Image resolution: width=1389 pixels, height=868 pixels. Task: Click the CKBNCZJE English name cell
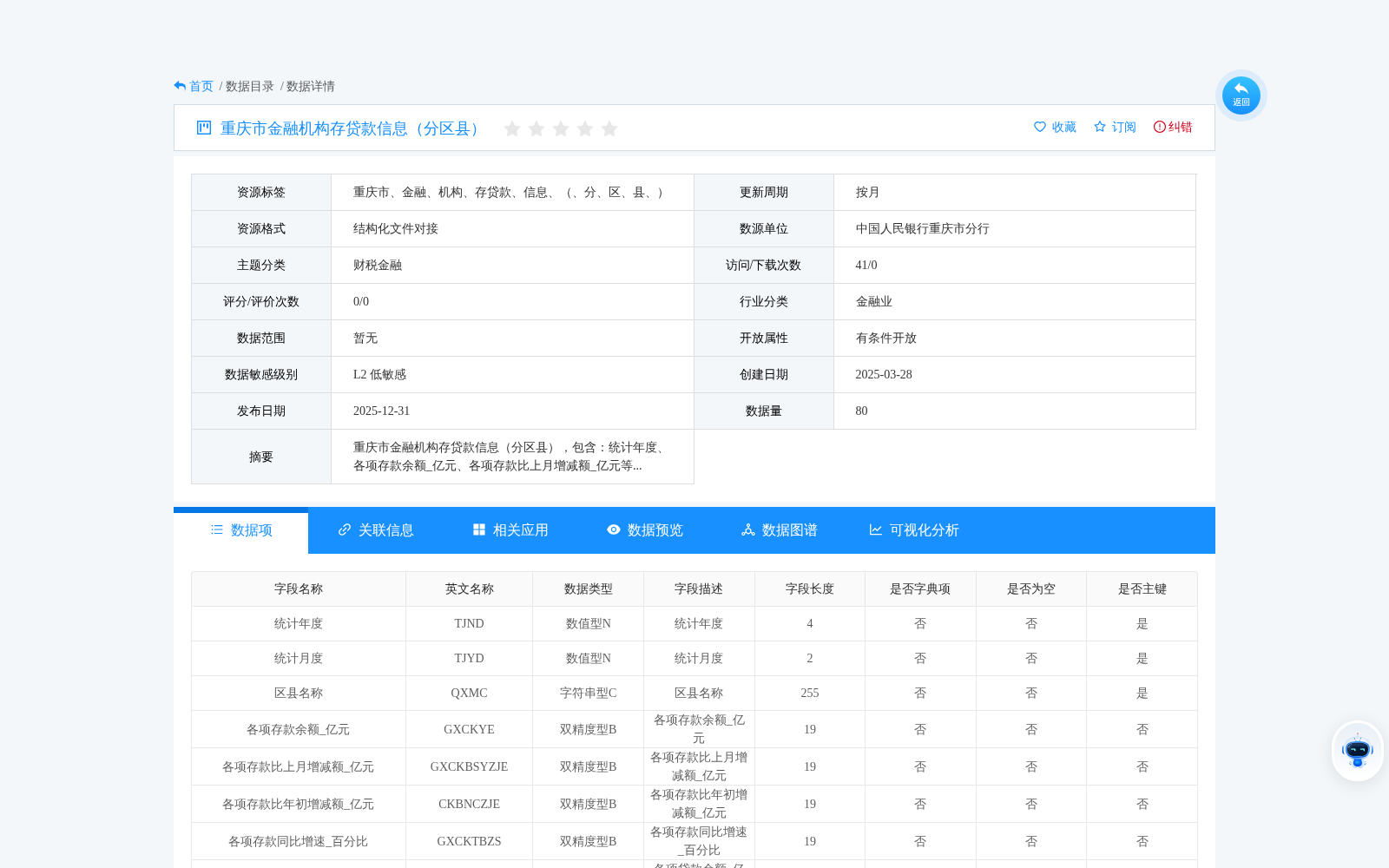click(x=470, y=805)
